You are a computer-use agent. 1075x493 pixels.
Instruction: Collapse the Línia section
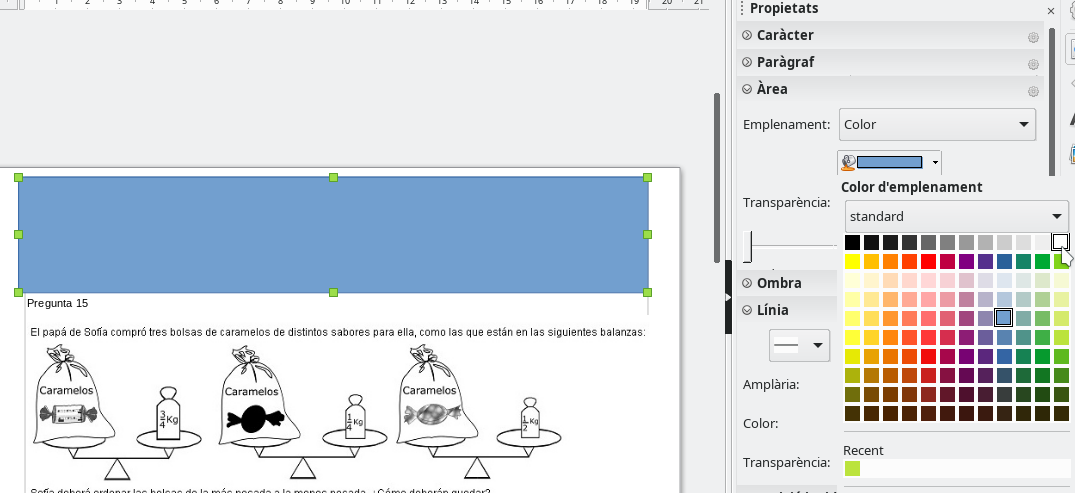pyautogui.click(x=747, y=310)
